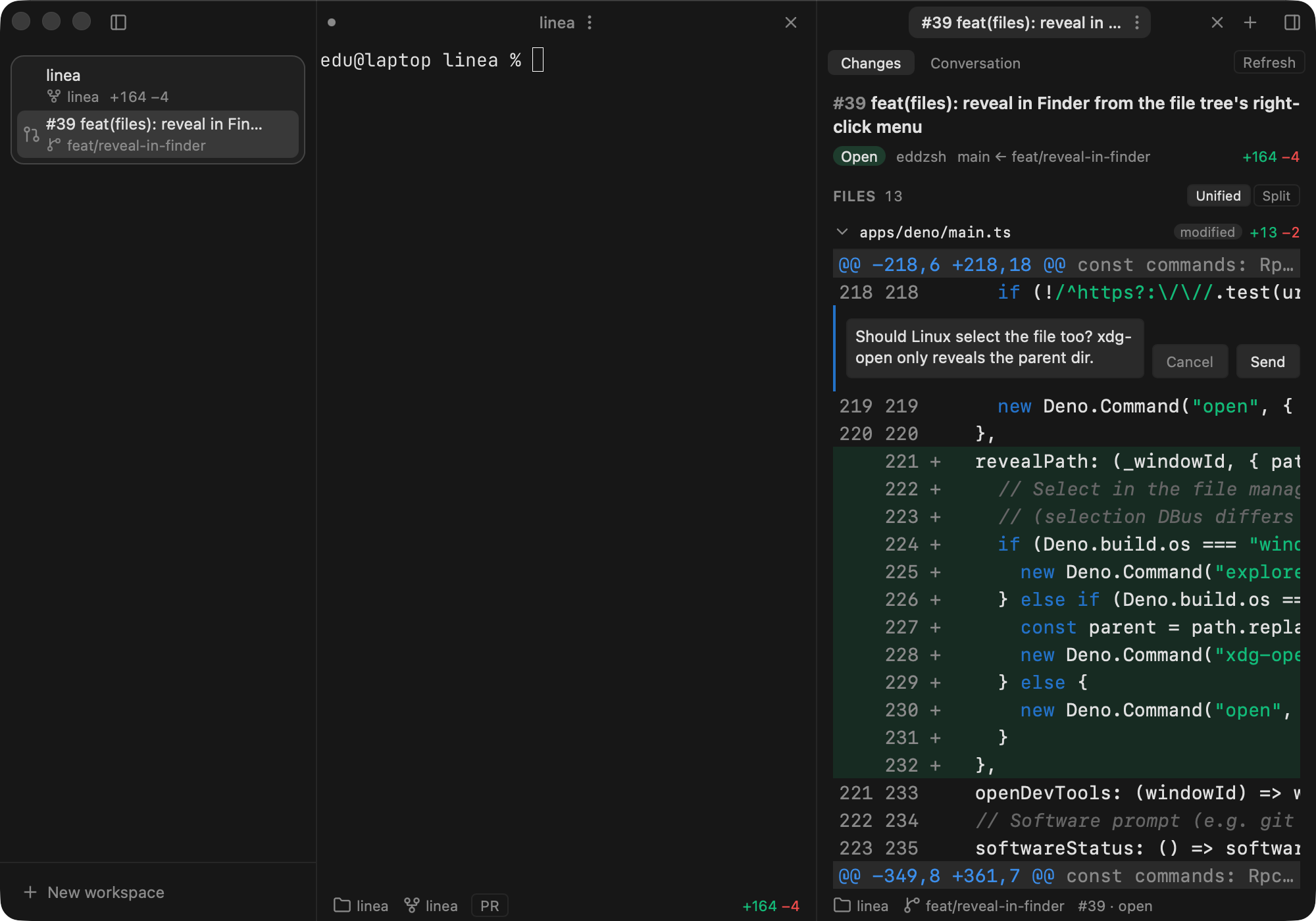Open the linea terminal tab options menu
The height and width of the screenshot is (921, 1316).
point(590,22)
